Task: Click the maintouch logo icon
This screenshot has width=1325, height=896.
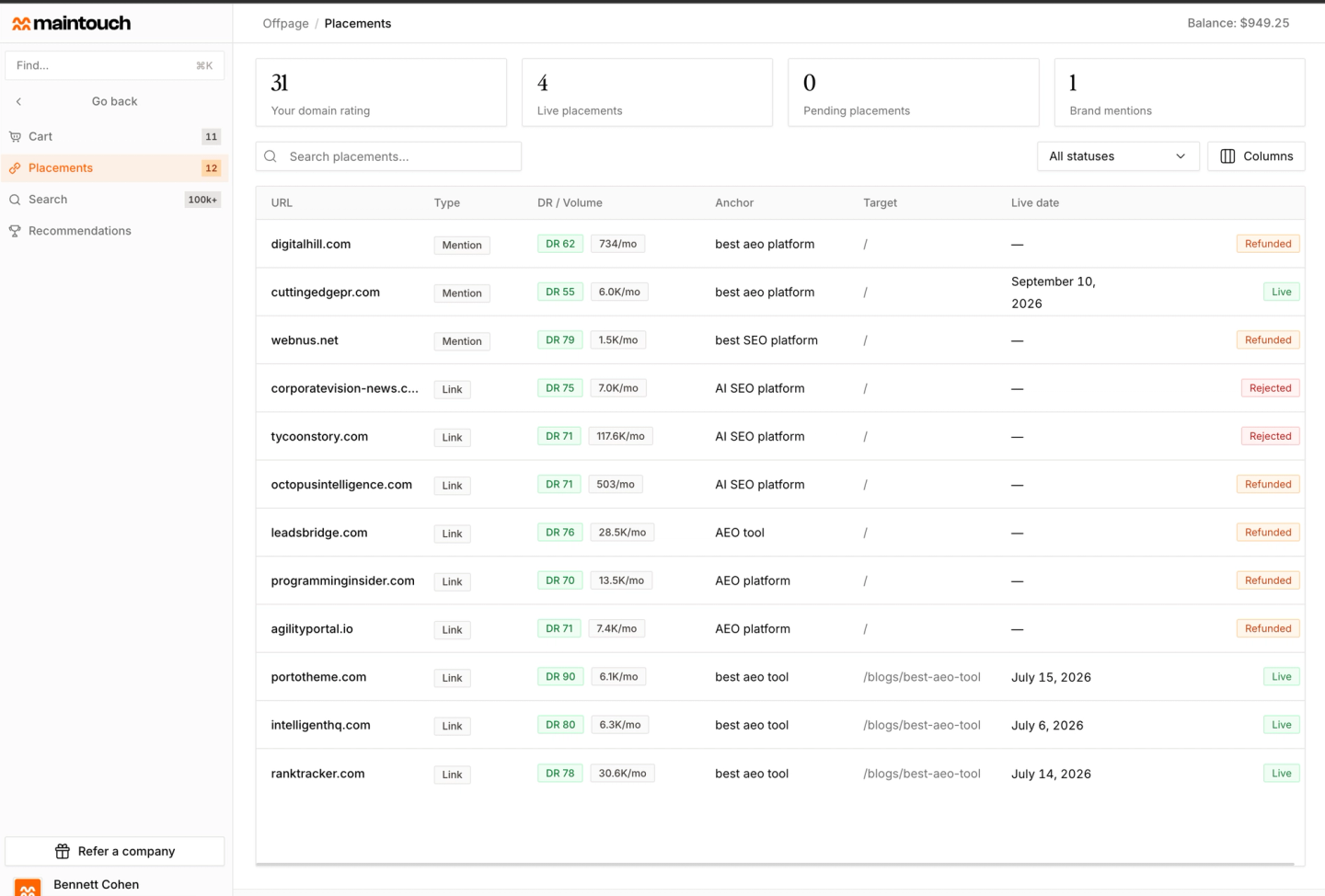Action: pyautogui.click(x=21, y=24)
